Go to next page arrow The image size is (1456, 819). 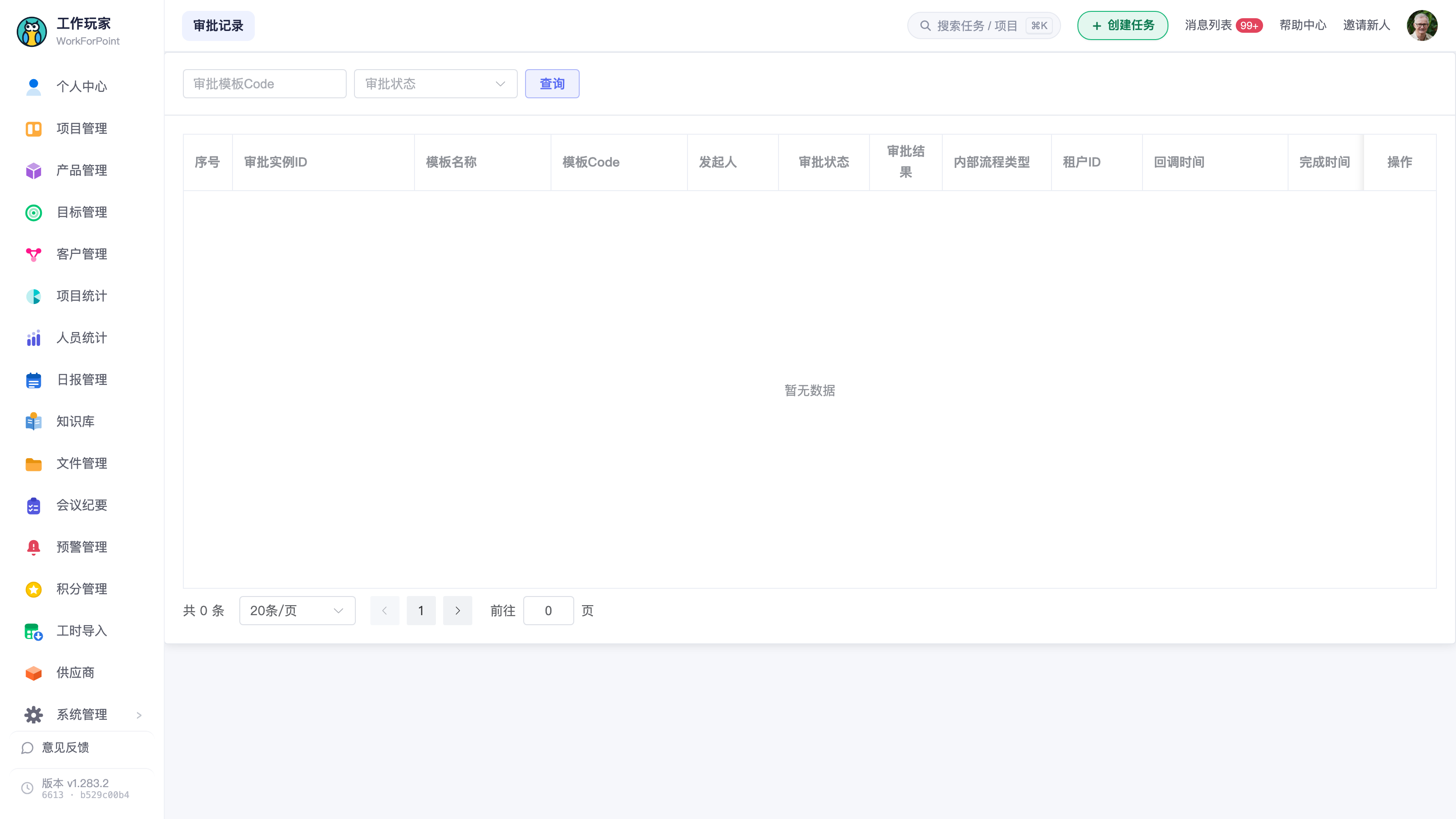[x=457, y=611]
